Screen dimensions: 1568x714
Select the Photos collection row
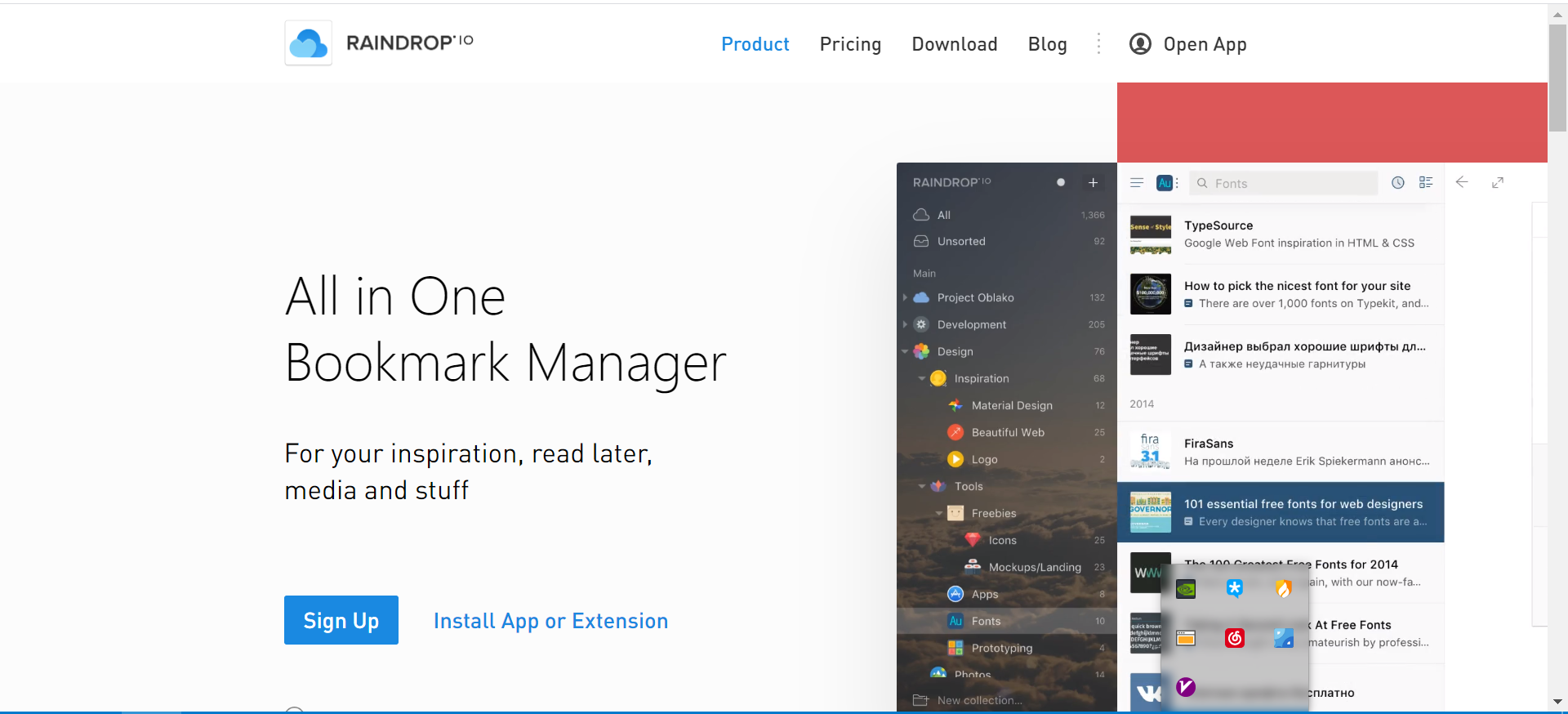tap(1007, 674)
